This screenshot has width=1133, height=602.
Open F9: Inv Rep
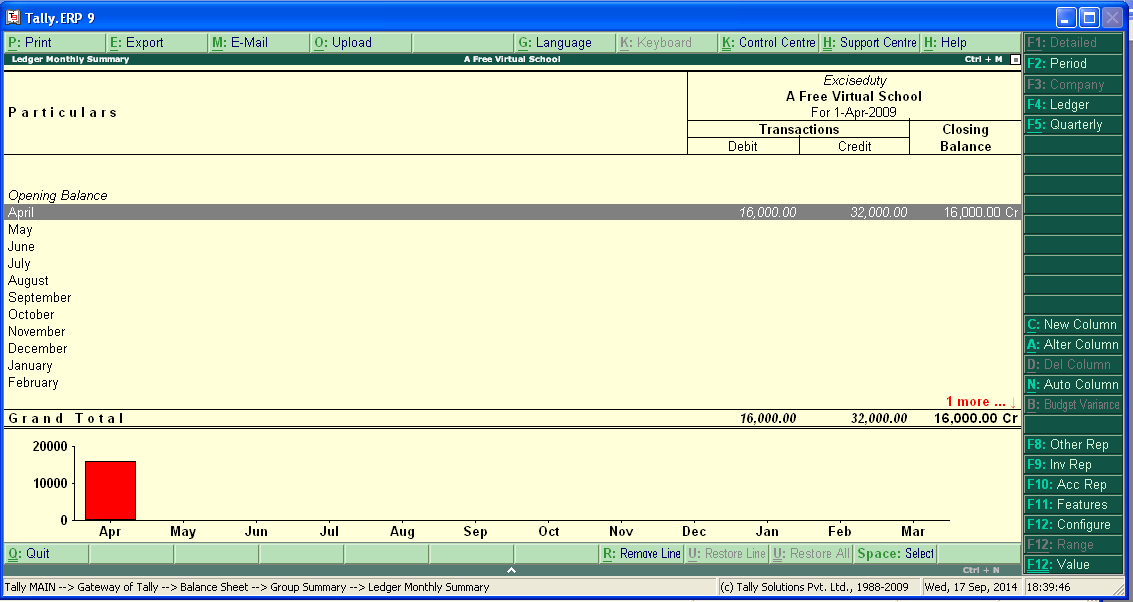point(1073,465)
